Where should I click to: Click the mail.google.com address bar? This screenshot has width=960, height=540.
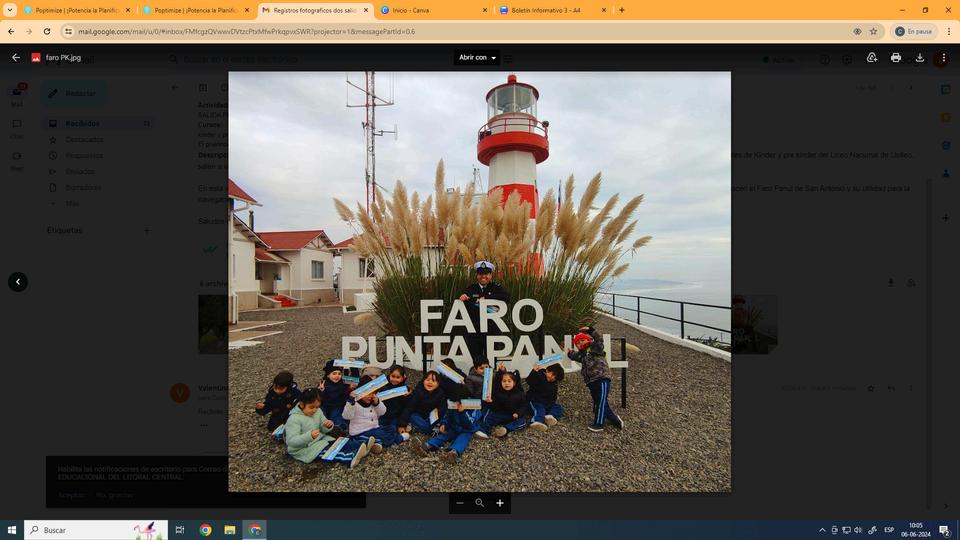[x=459, y=31]
